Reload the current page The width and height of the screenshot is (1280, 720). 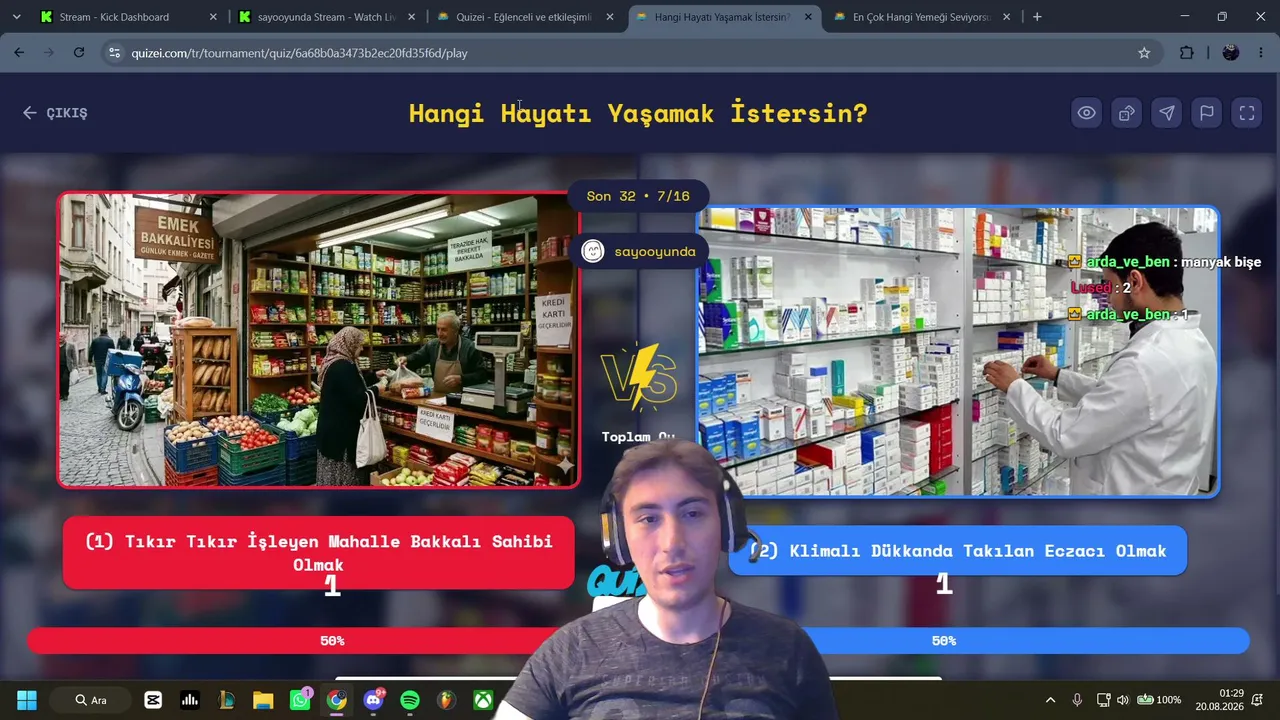[79, 53]
